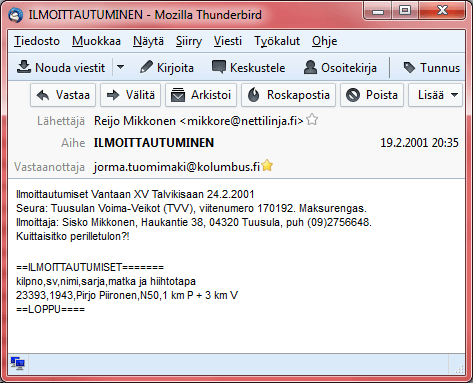The width and height of the screenshot is (473, 383).
Task: Click line starting '23393,1943,Pirjo Piironen'
Action: 127,295
